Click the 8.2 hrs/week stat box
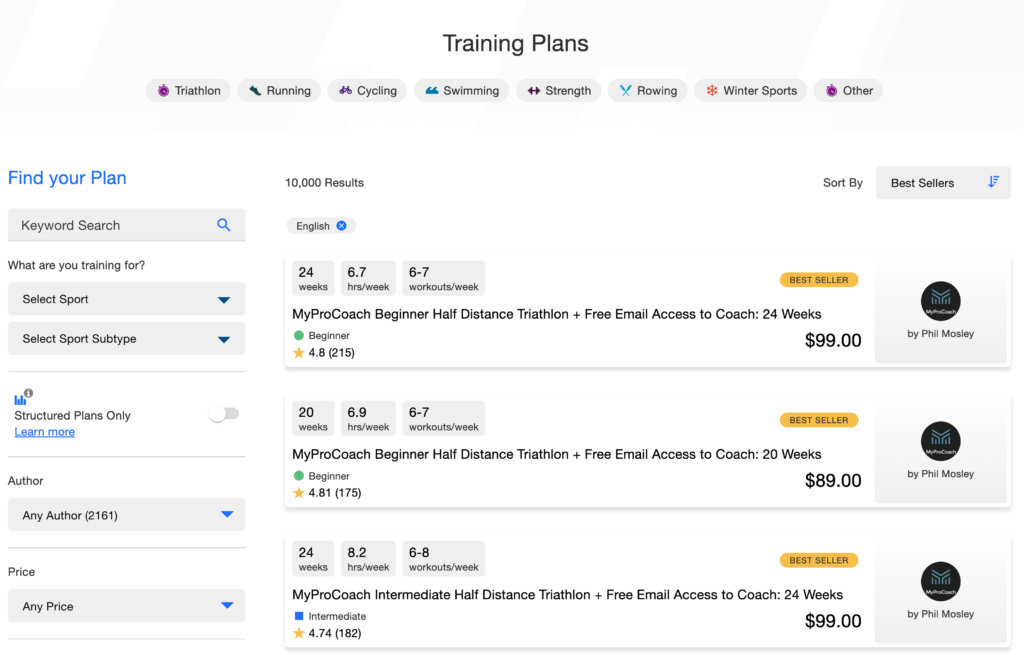The image size is (1024, 655). [368, 558]
